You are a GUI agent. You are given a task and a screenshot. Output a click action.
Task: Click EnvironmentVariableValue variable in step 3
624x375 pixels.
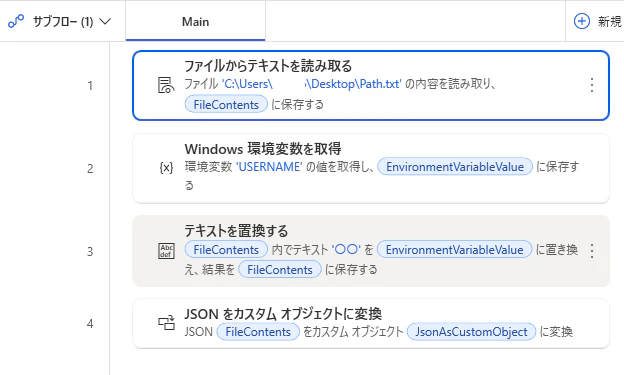click(454, 250)
